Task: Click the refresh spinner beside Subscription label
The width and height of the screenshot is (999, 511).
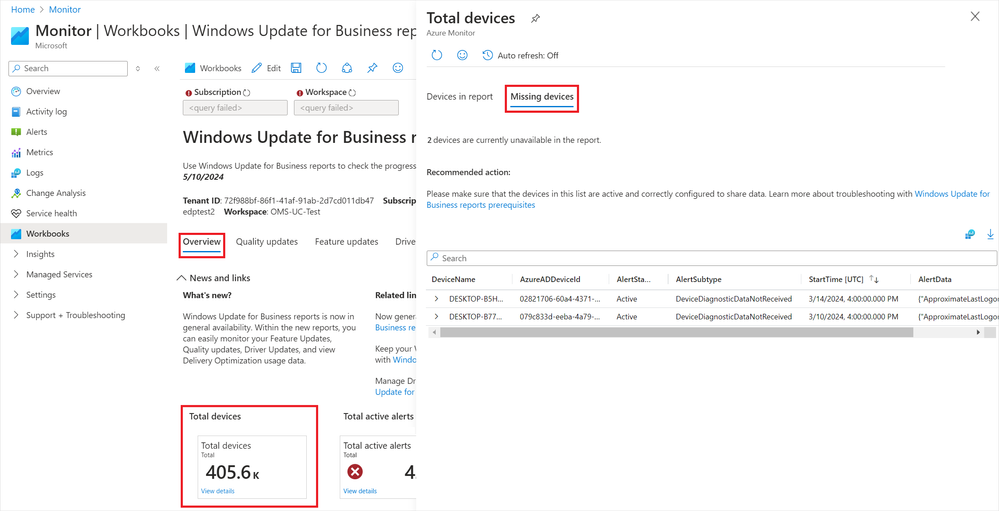Action: 248,92
